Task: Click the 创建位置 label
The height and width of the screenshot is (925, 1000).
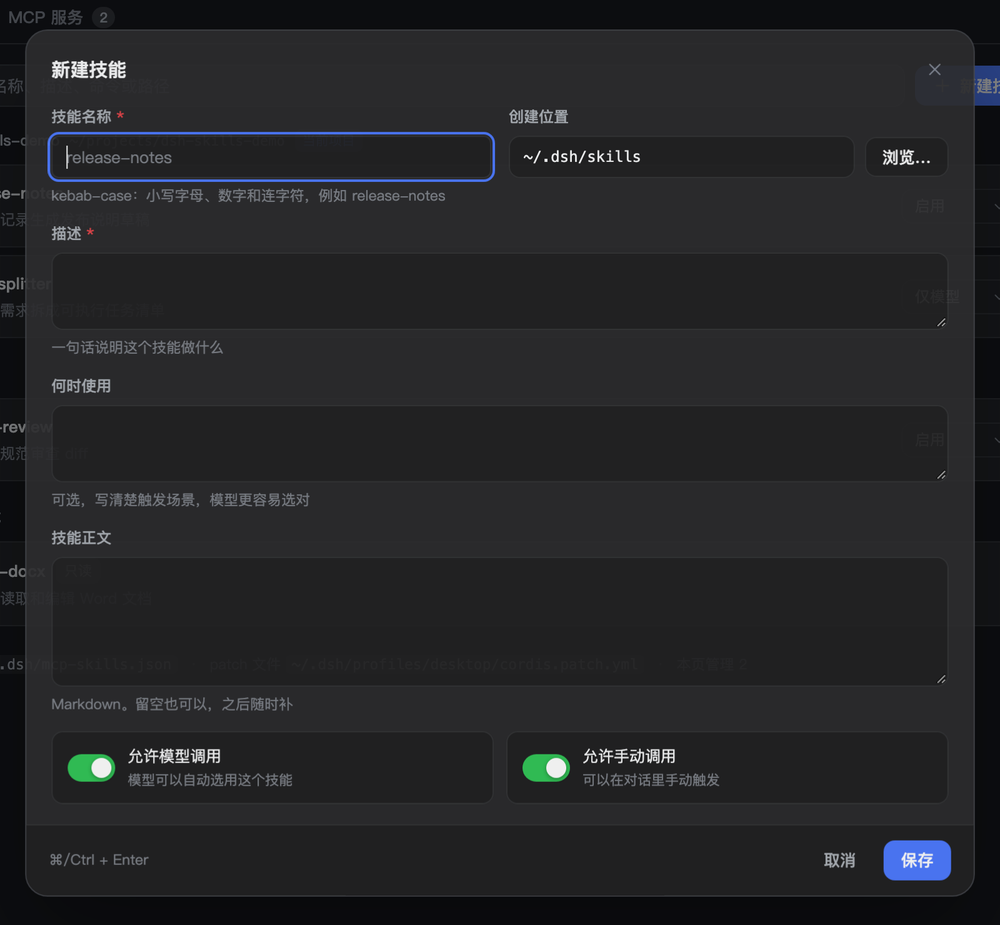Action: point(538,117)
